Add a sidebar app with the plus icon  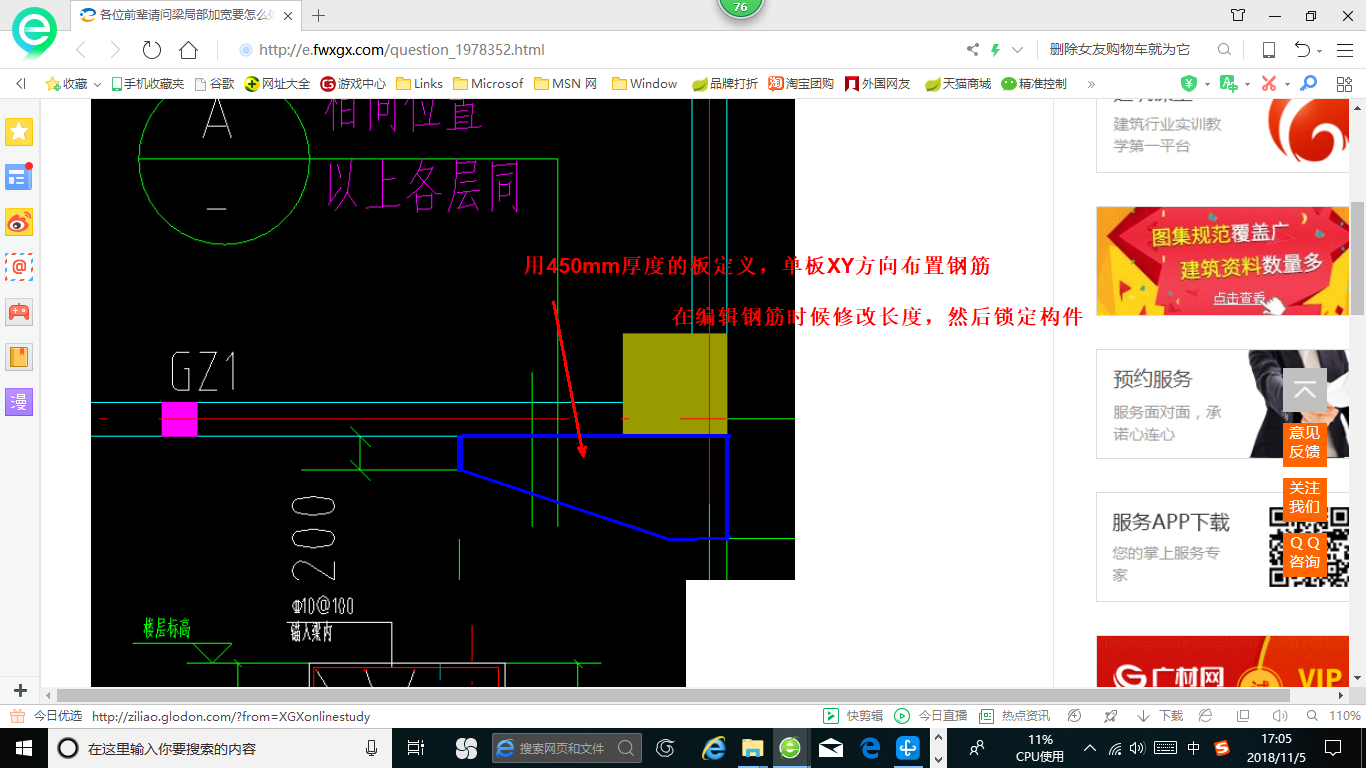(20, 690)
